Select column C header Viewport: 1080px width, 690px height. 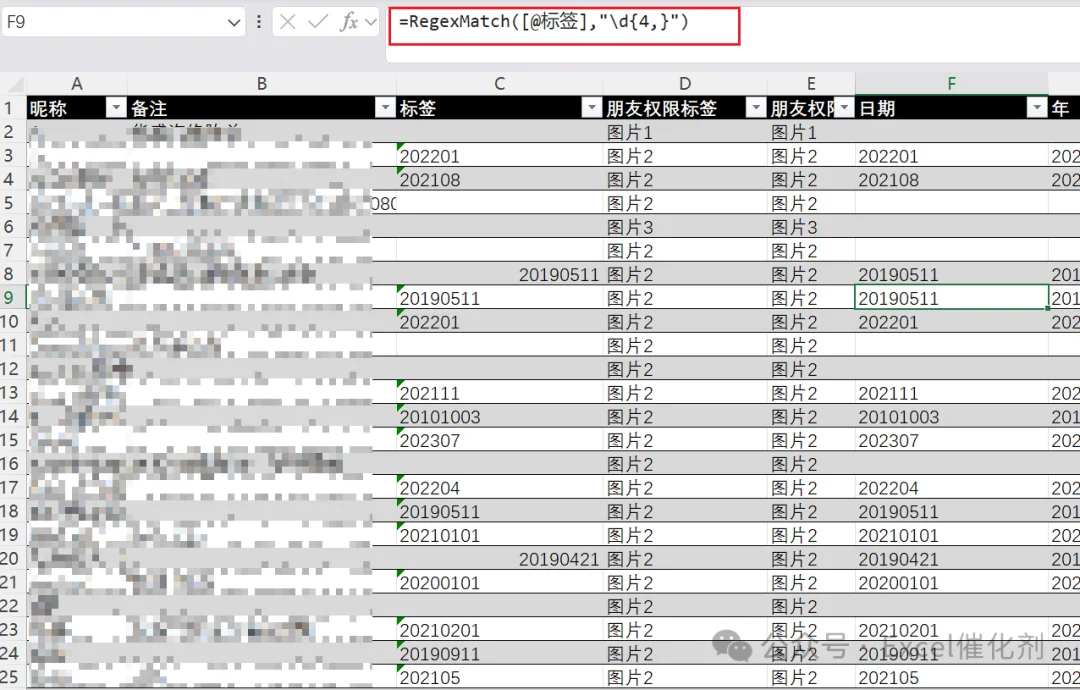click(x=499, y=84)
